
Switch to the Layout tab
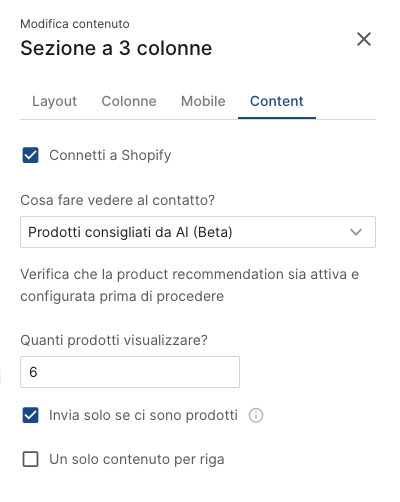(54, 101)
